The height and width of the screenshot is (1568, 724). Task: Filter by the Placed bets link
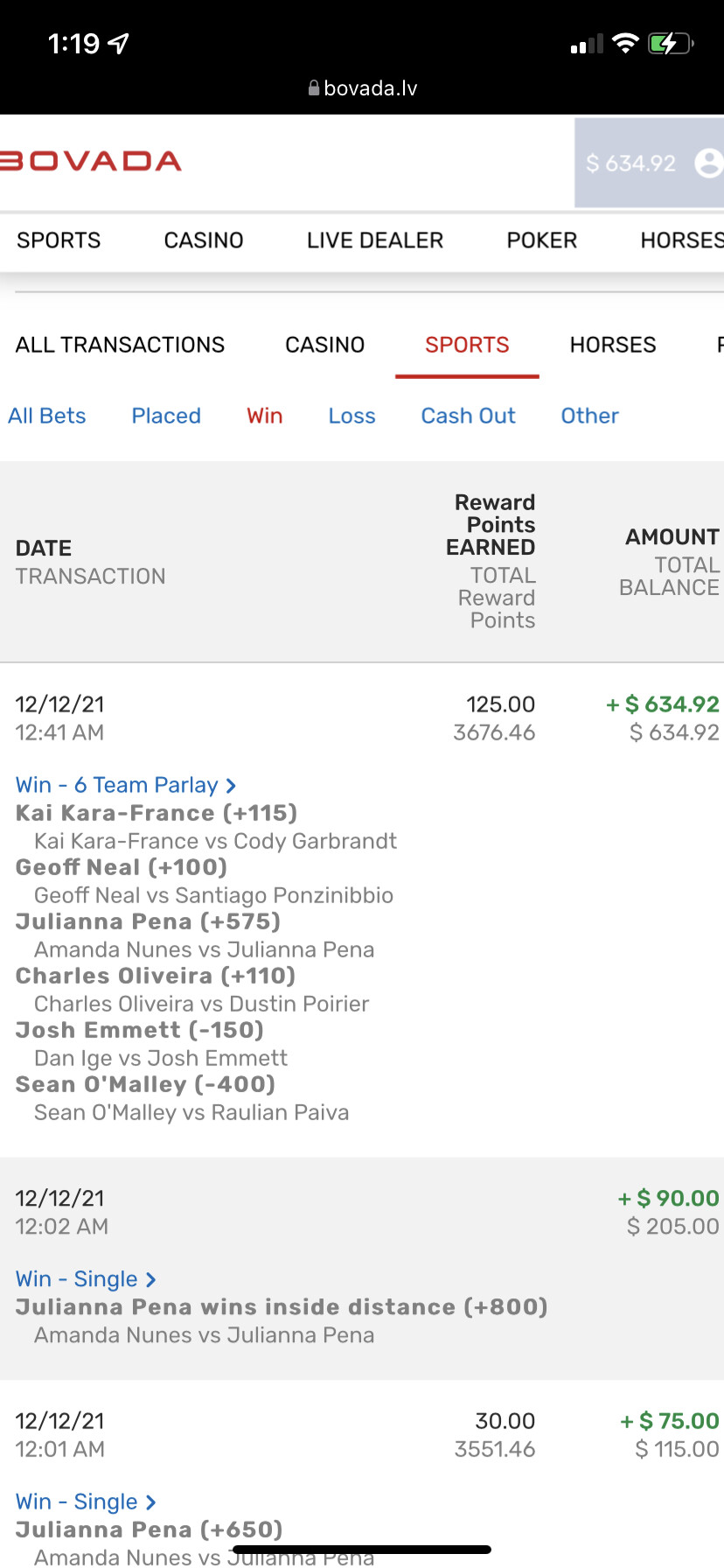(x=166, y=416)
